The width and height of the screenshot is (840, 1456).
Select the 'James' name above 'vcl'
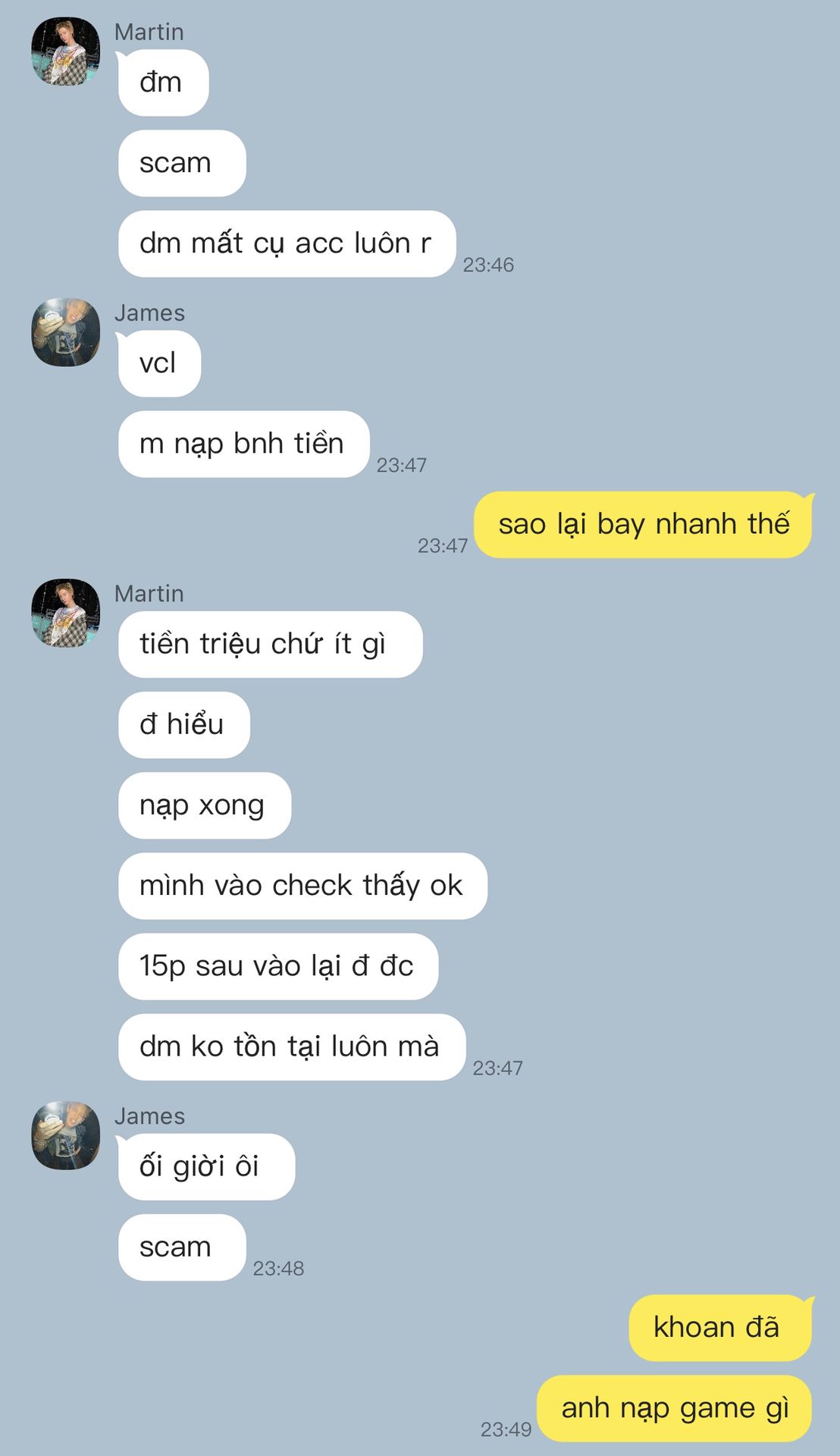click(149, 312)
